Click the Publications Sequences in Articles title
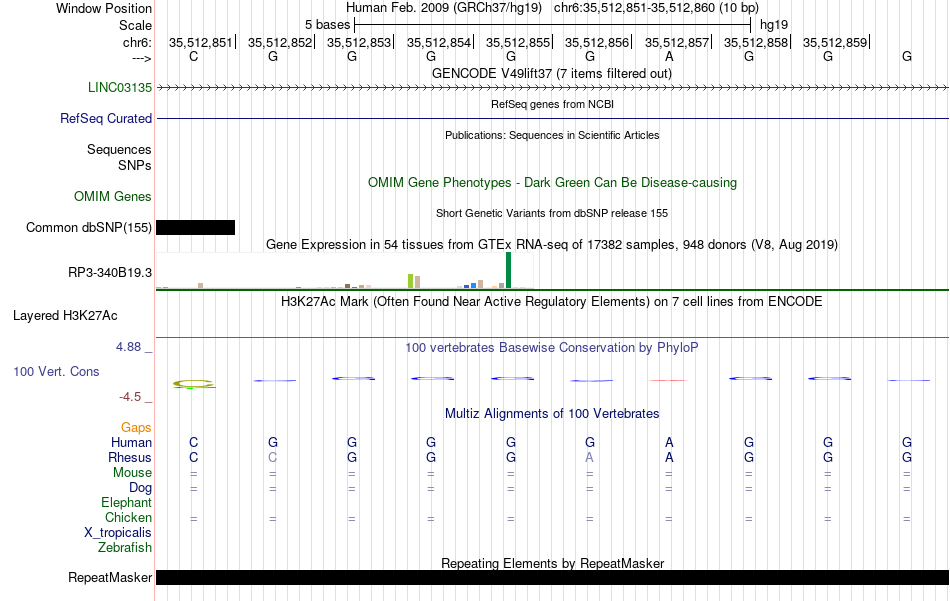950x601 pixels. (x=552, y=135)
